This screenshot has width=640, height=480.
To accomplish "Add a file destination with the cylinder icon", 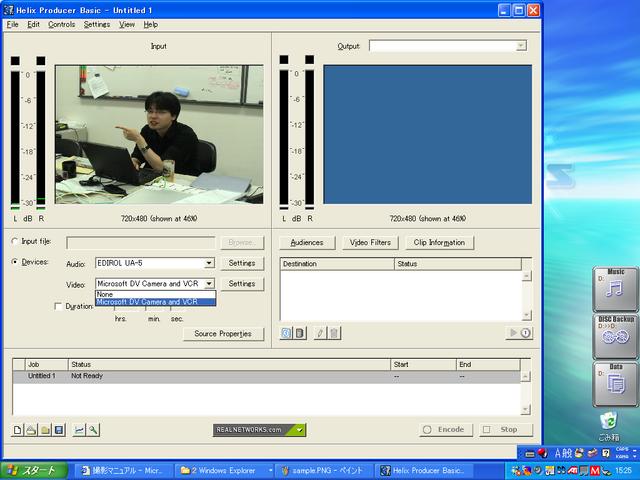I will 300,333.
